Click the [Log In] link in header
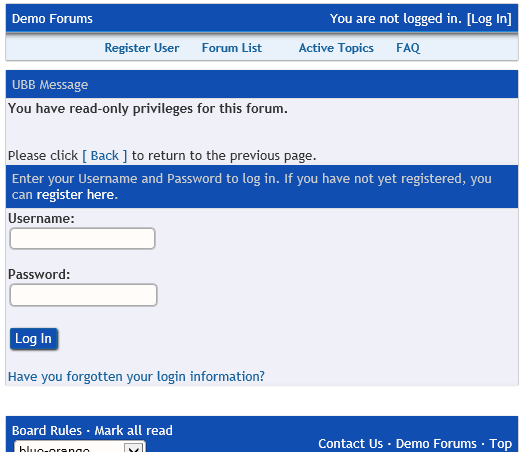The height and width of the screenshot is (452, 521). [489, 19]
